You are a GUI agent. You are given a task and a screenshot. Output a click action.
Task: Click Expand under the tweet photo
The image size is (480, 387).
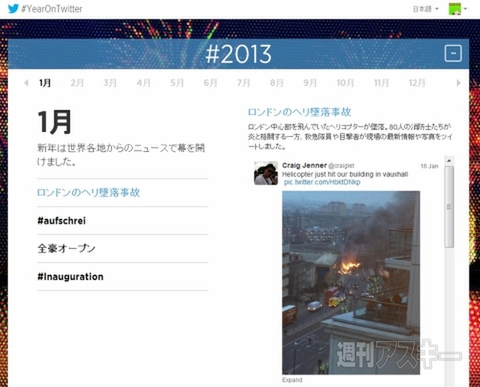292,380
